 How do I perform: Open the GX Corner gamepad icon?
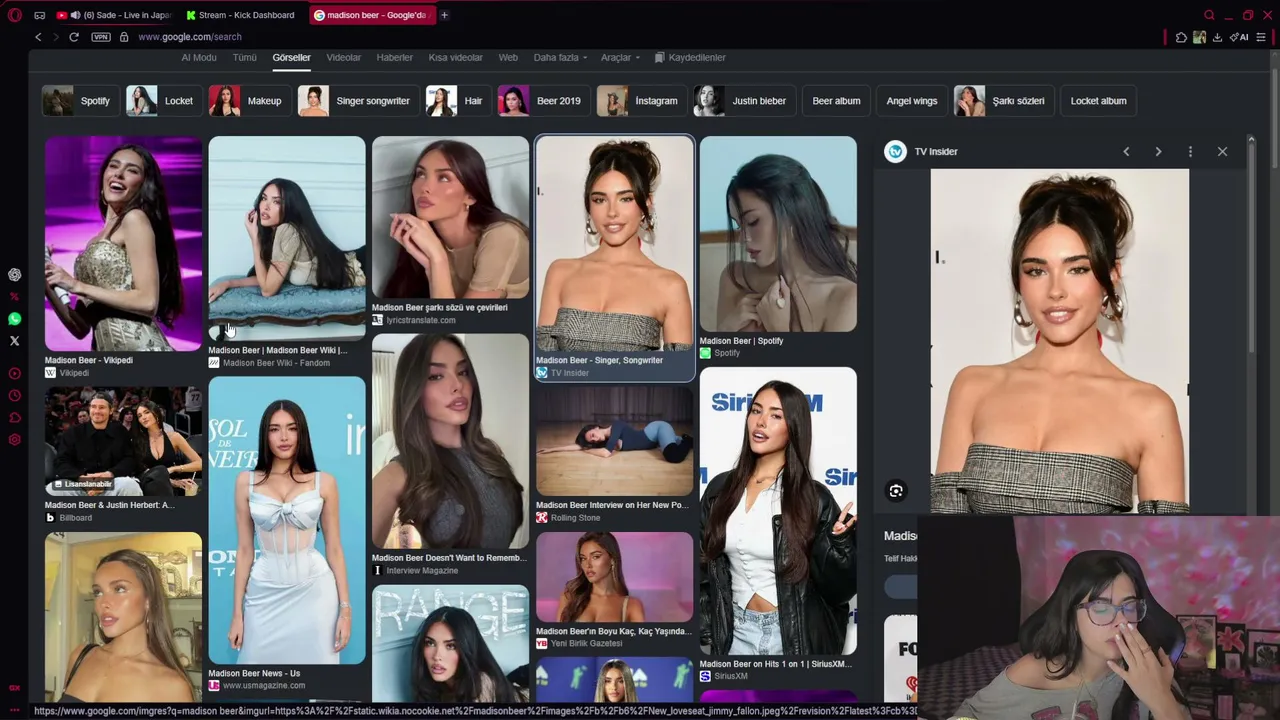[x=40, y=15]
